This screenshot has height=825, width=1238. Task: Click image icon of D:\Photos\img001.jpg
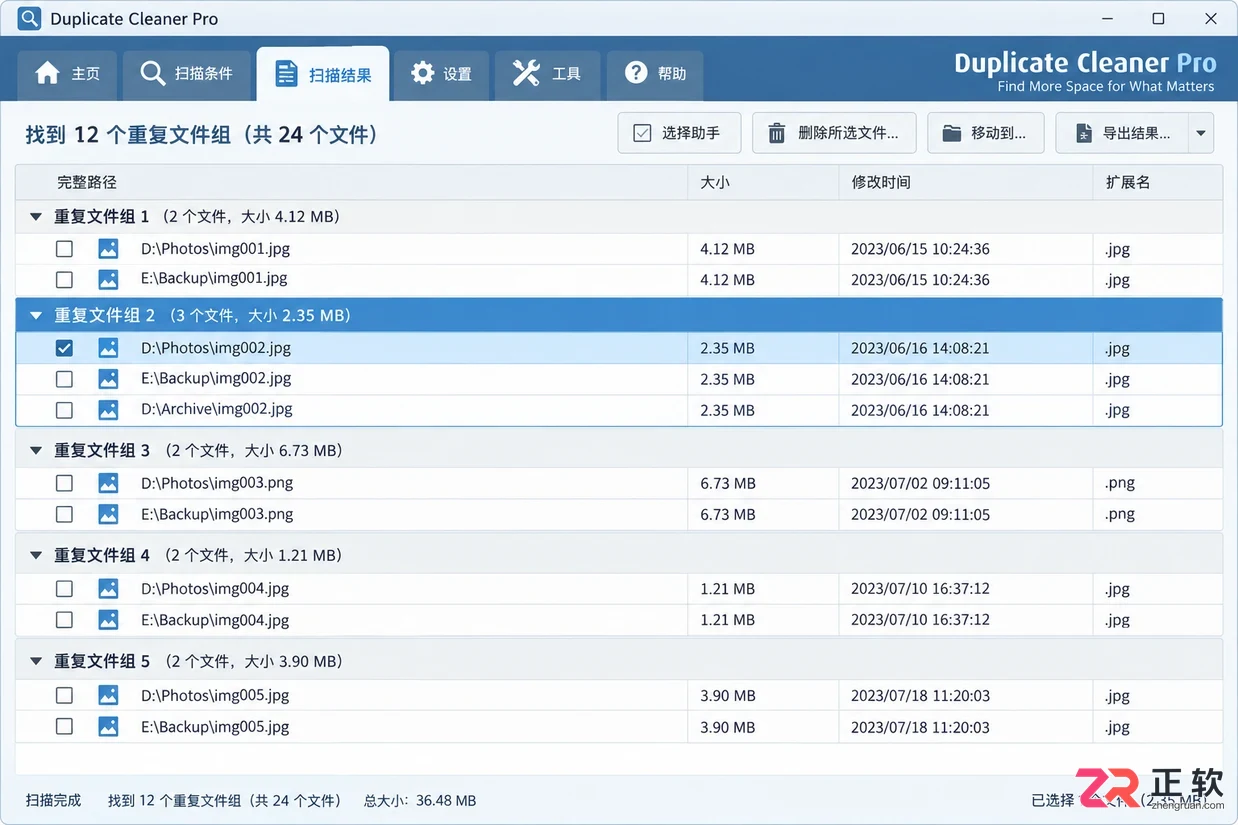[x=108, y=249]
